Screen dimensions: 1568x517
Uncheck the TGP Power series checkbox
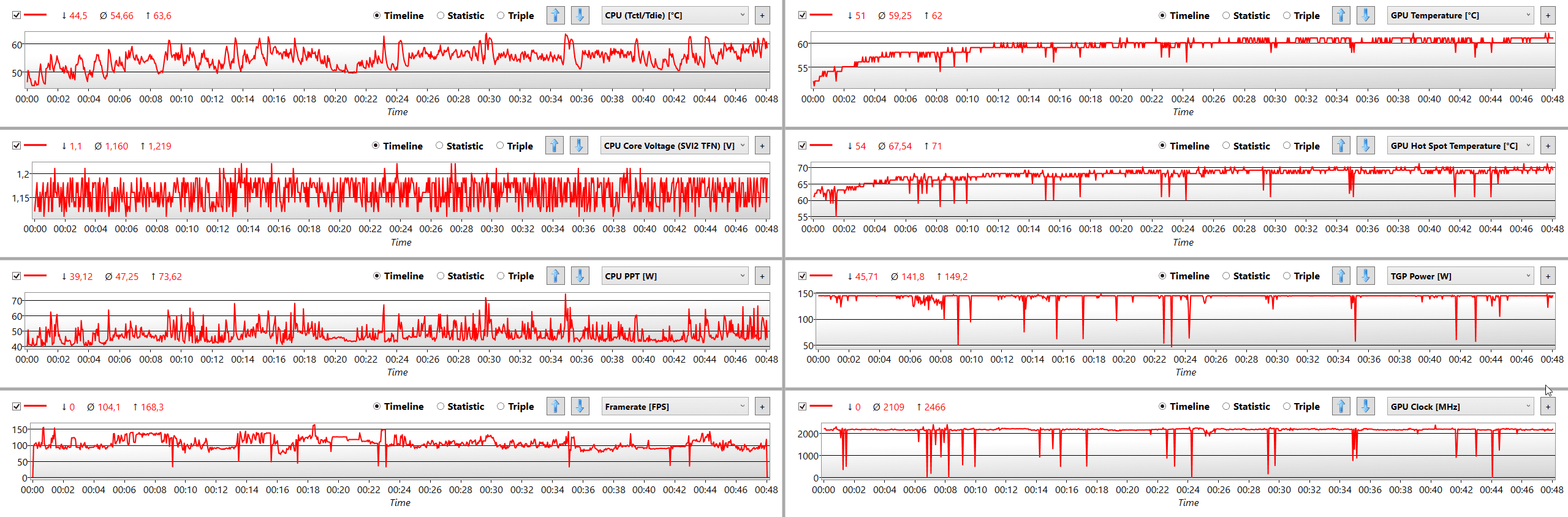[x=802, y=276]
